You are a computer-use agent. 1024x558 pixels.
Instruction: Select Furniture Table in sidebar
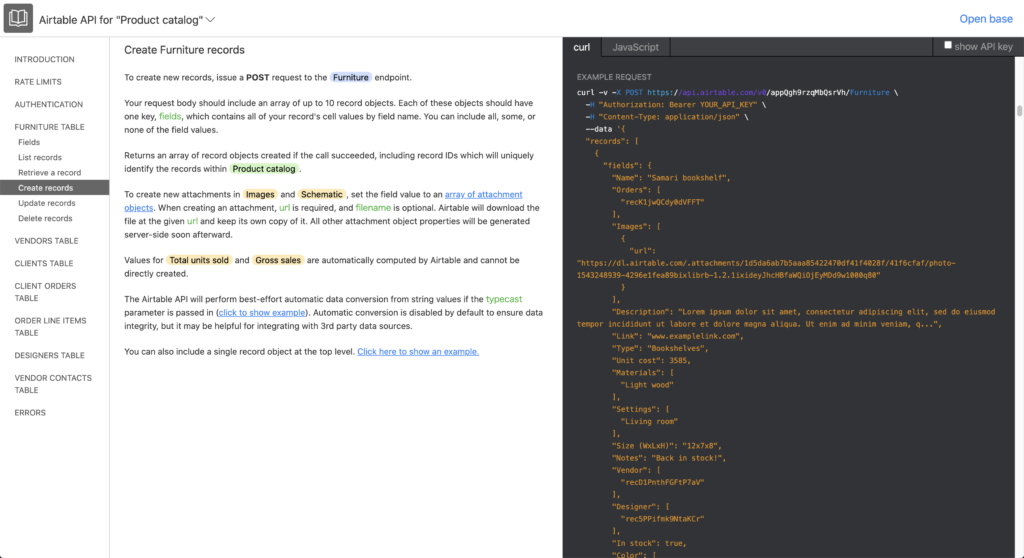coord(49,127)
